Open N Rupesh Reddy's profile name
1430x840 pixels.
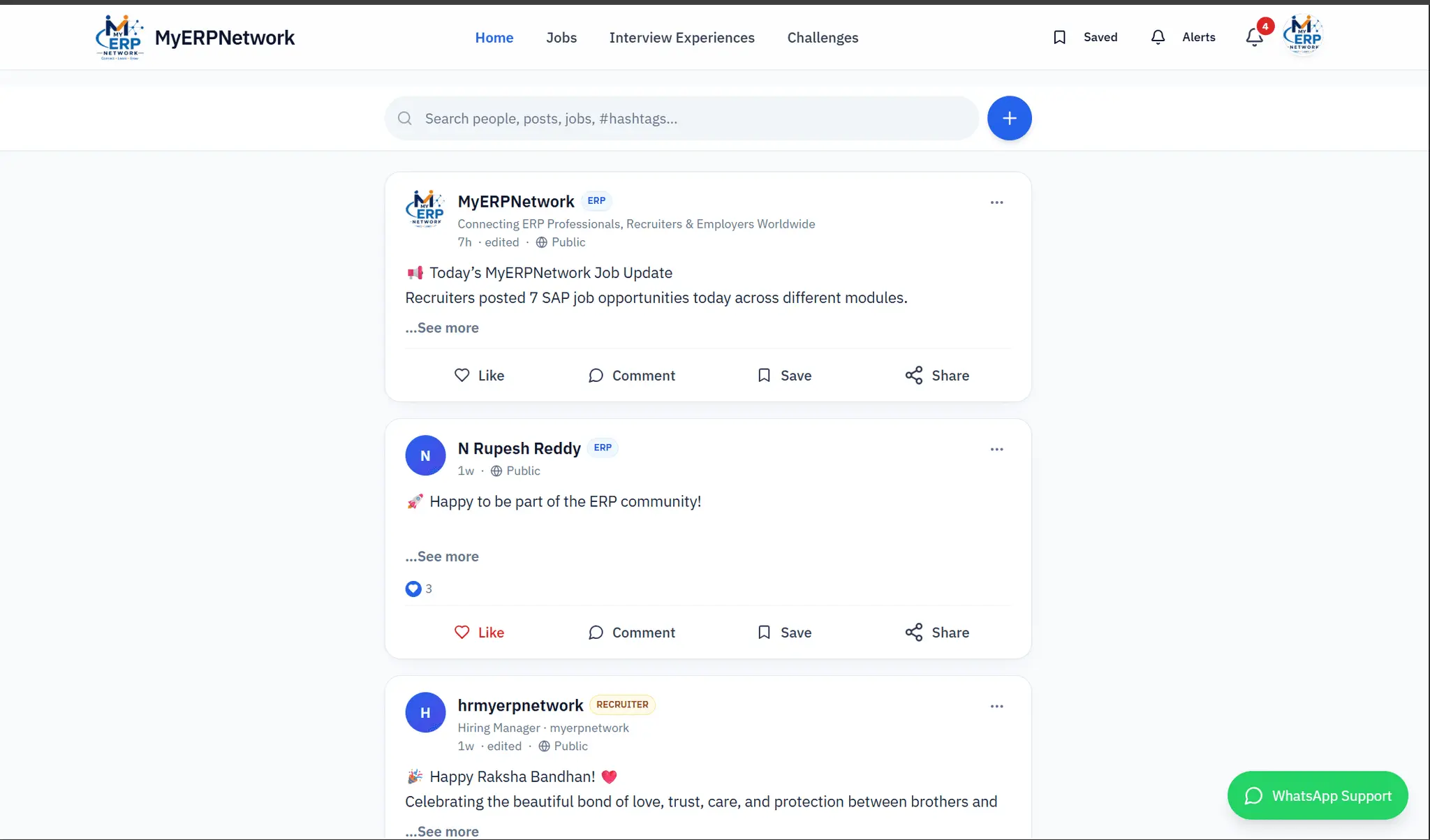pos(519,448)
